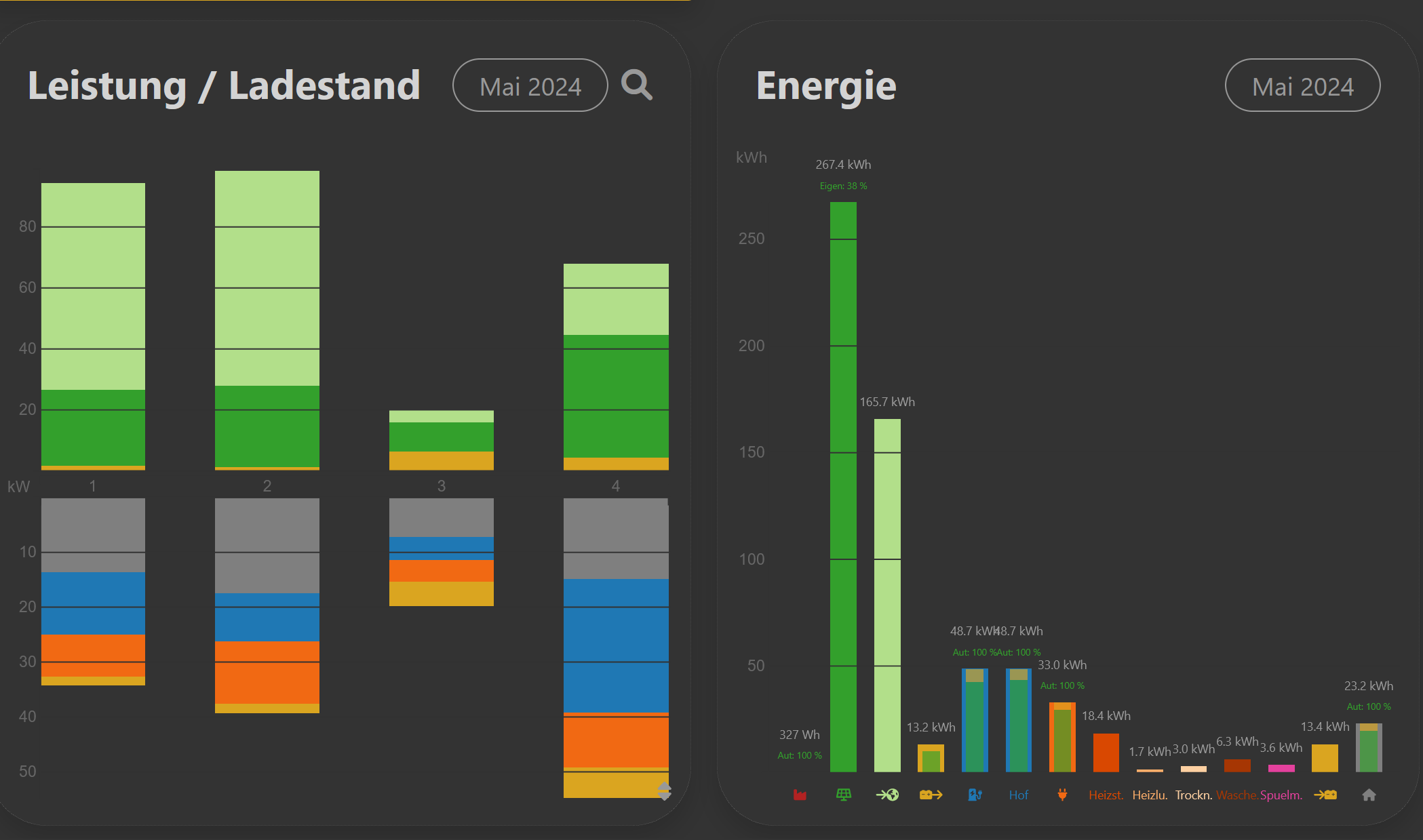This screenshot has width=1423, height=840.
Task: Click light green bar for week 2
Action: coord(267,278)
